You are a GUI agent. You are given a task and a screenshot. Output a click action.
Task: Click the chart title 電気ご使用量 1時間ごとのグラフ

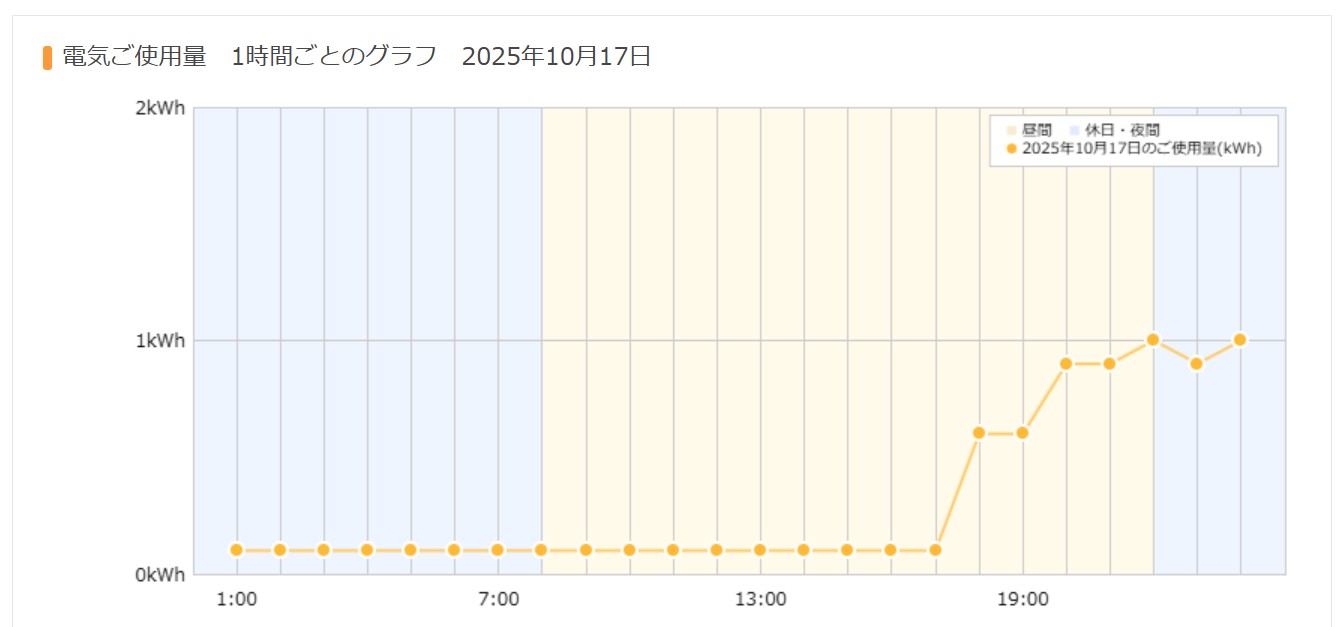pos(250,57)
